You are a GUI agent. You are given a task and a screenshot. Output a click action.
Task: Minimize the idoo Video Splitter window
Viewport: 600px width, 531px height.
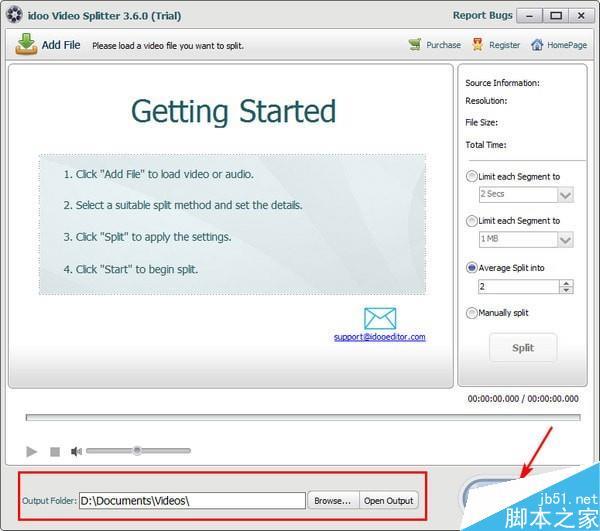(530, 16)
